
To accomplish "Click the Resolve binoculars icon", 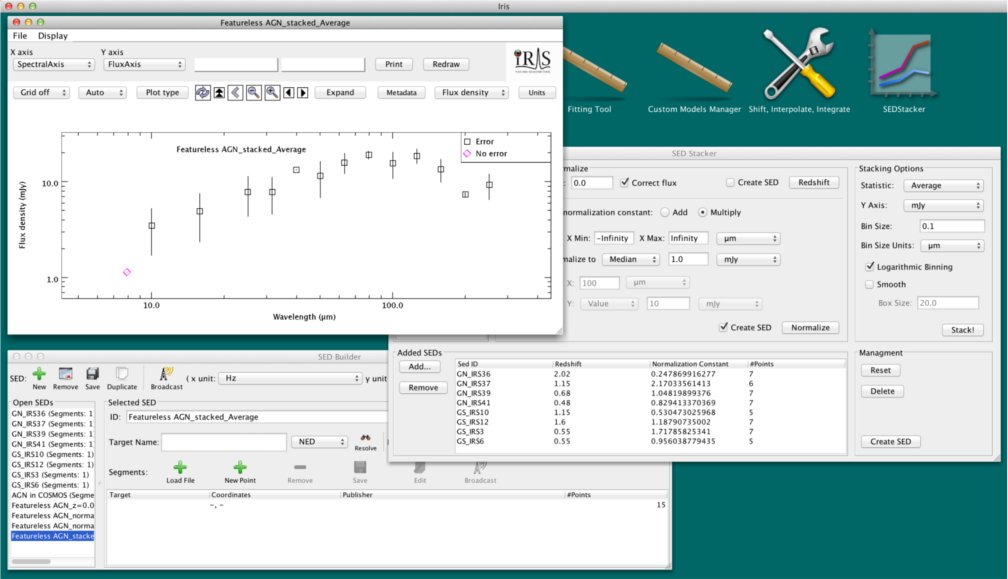I will pyautogui.click(x=365, y=441).
